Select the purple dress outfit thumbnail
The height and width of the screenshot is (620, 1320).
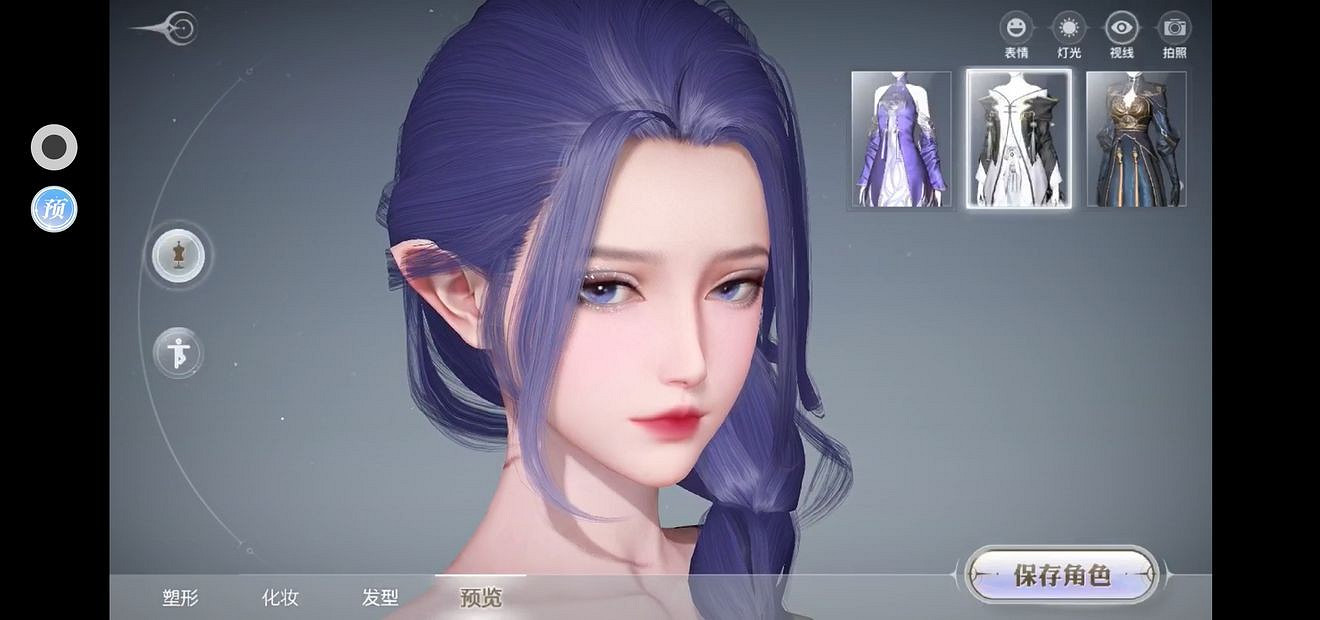click(x=899, y=139)
